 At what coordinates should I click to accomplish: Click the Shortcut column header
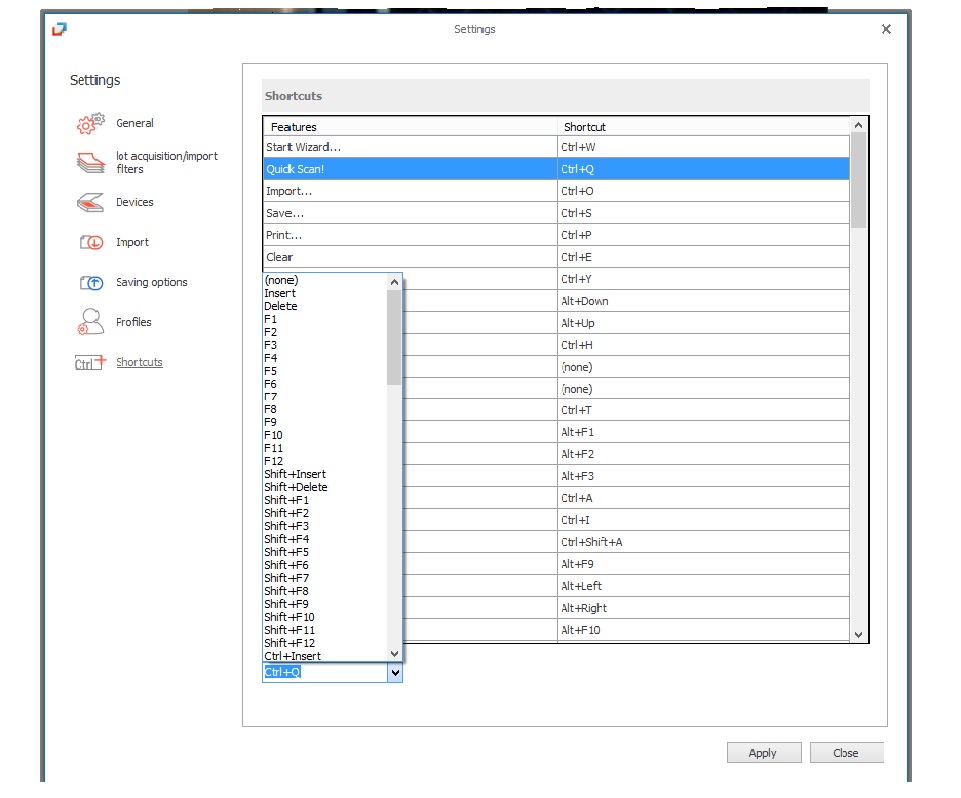(x=704, y=127)
